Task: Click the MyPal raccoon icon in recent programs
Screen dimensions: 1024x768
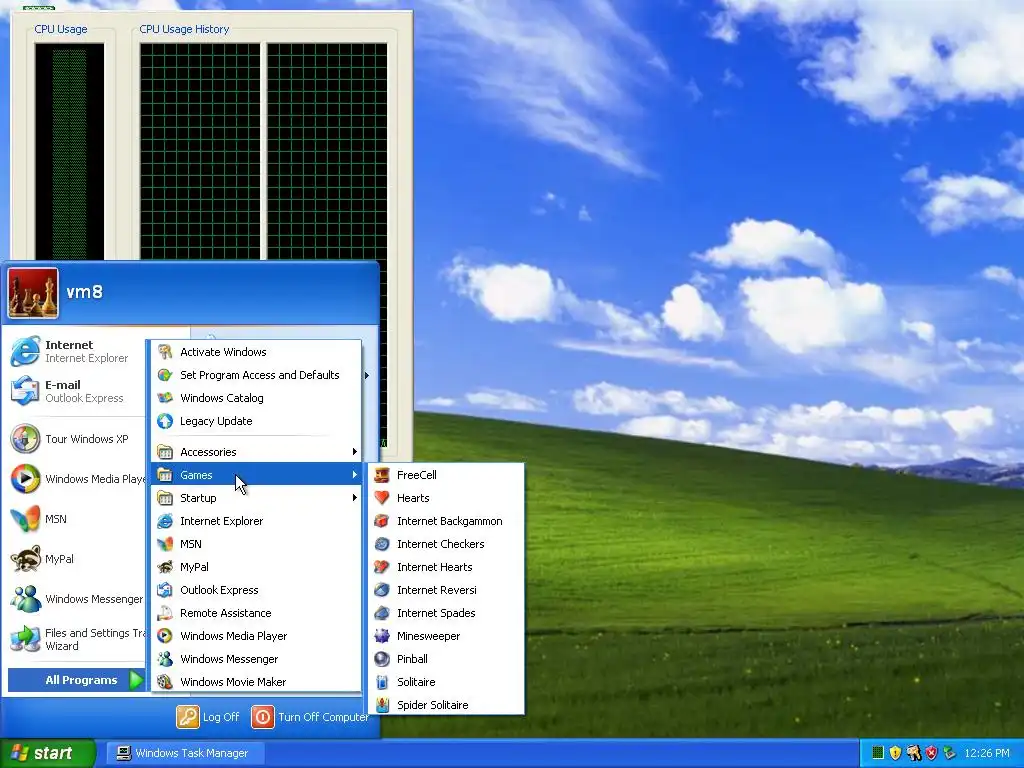Action: coord(25,559)
